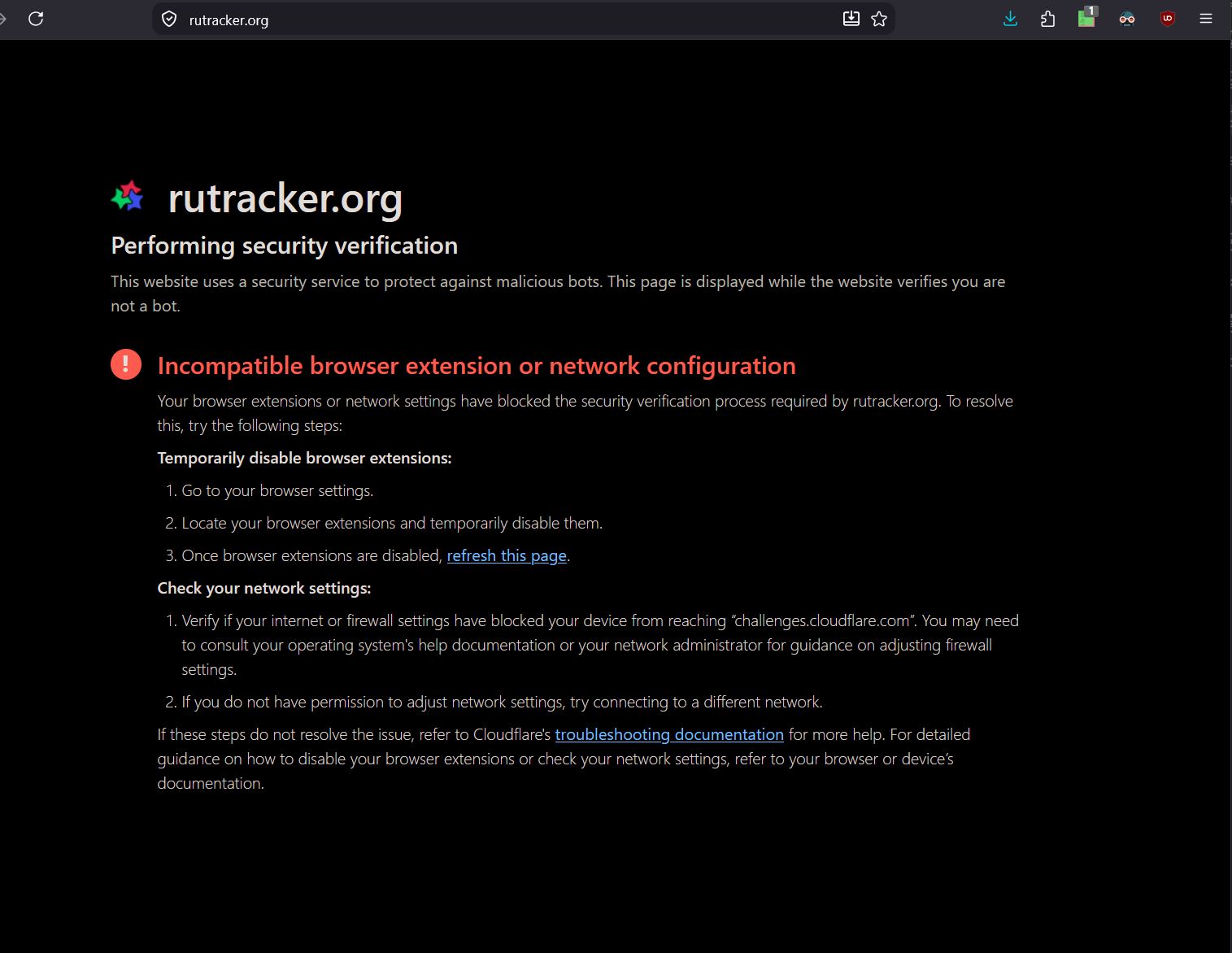
Task: Open the troubleshooting documentation link
Action: [x=669, y=734]
